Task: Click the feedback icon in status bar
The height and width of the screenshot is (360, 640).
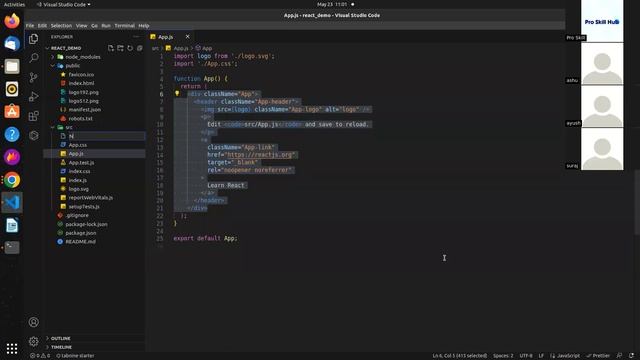Action: click(619, 356)
